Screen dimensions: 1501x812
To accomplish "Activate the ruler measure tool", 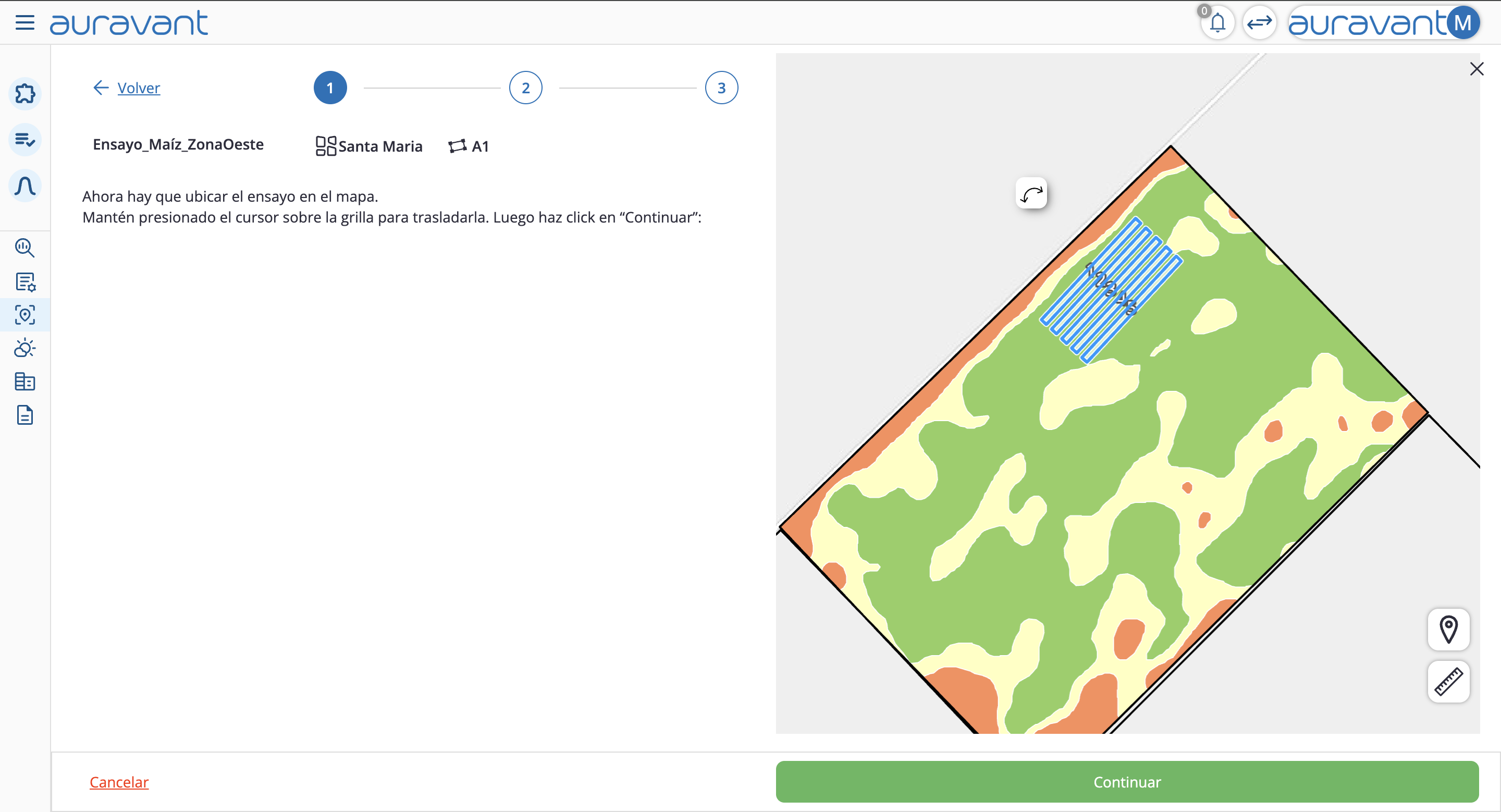I will coord(1448,682).
